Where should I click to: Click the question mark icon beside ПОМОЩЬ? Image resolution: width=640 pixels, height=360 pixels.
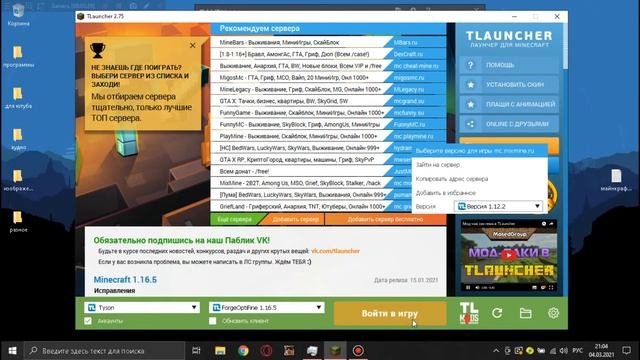[x=471, y=65]
